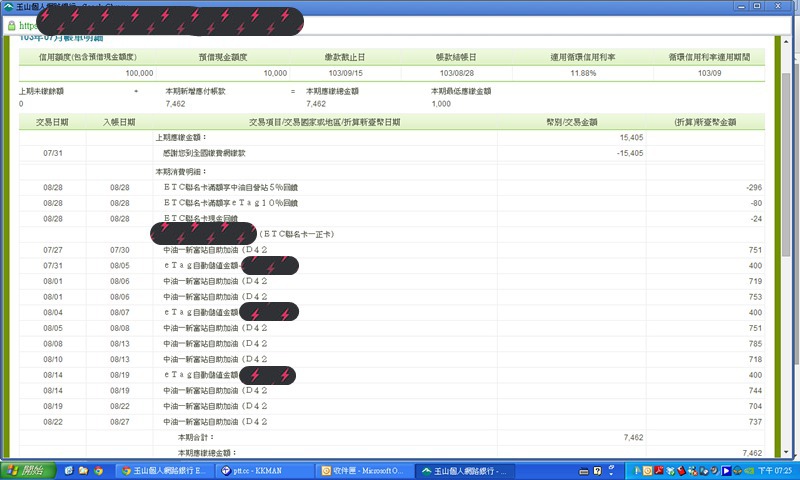Click the interest rate value 11.88%
This screenshot has height=480, width=800.
pyautogui.click(x=583, y=73)
